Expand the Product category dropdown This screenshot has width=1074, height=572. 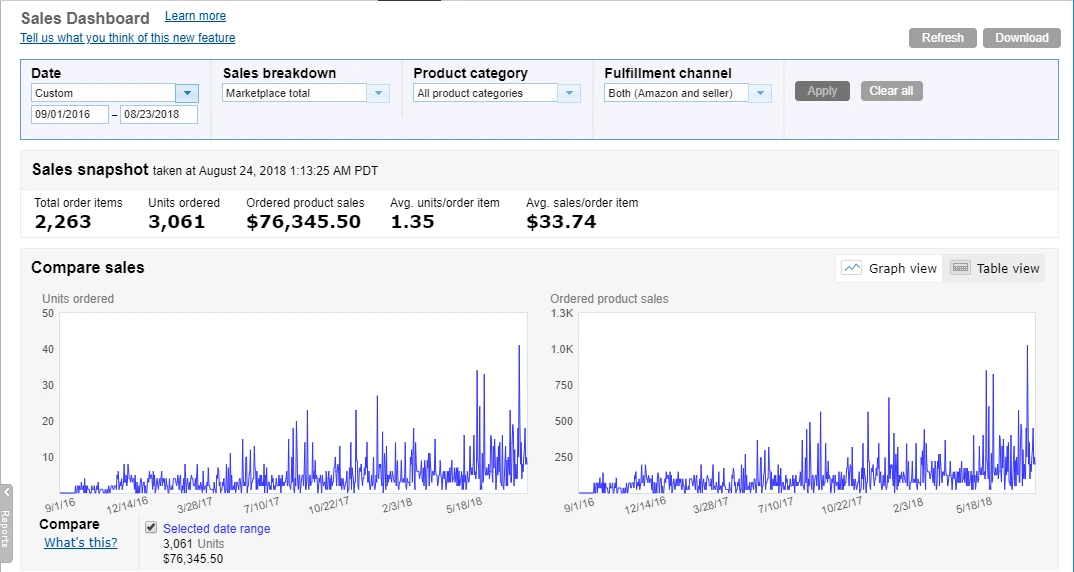(568, 93)
